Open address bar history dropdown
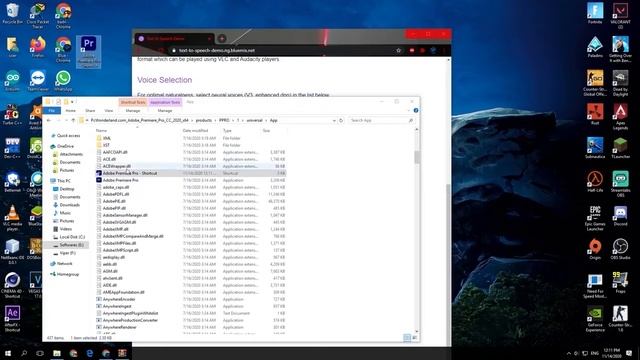The image size is (640, 360). click(x=334, y=120)
